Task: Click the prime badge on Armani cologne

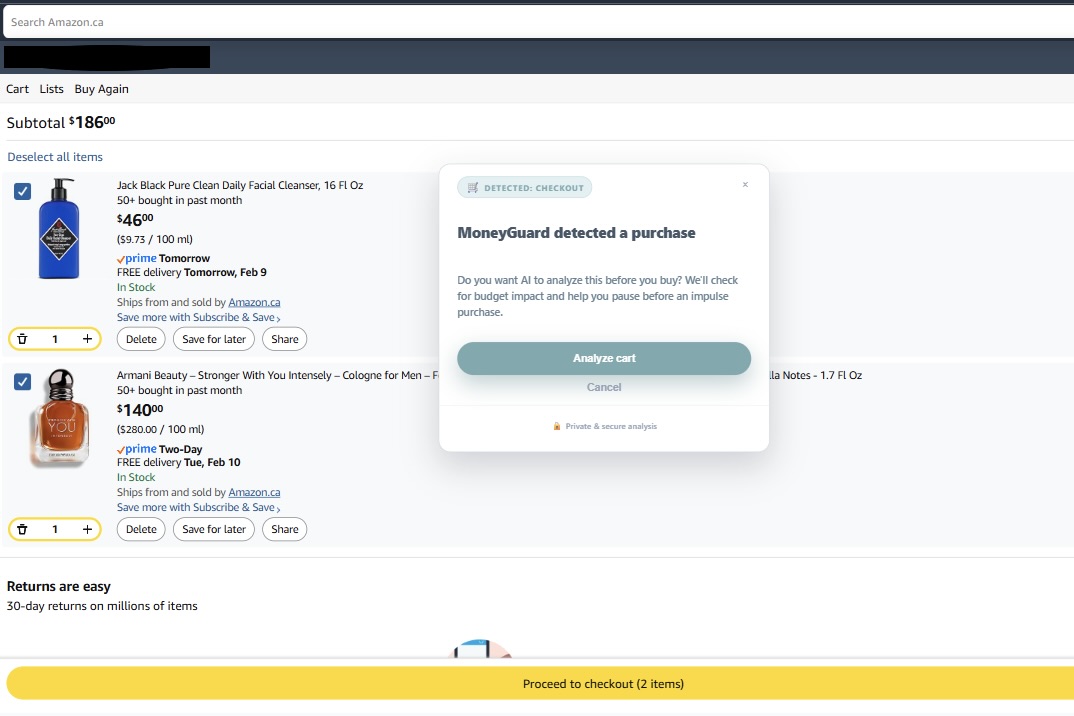Action: coord(136,449)
